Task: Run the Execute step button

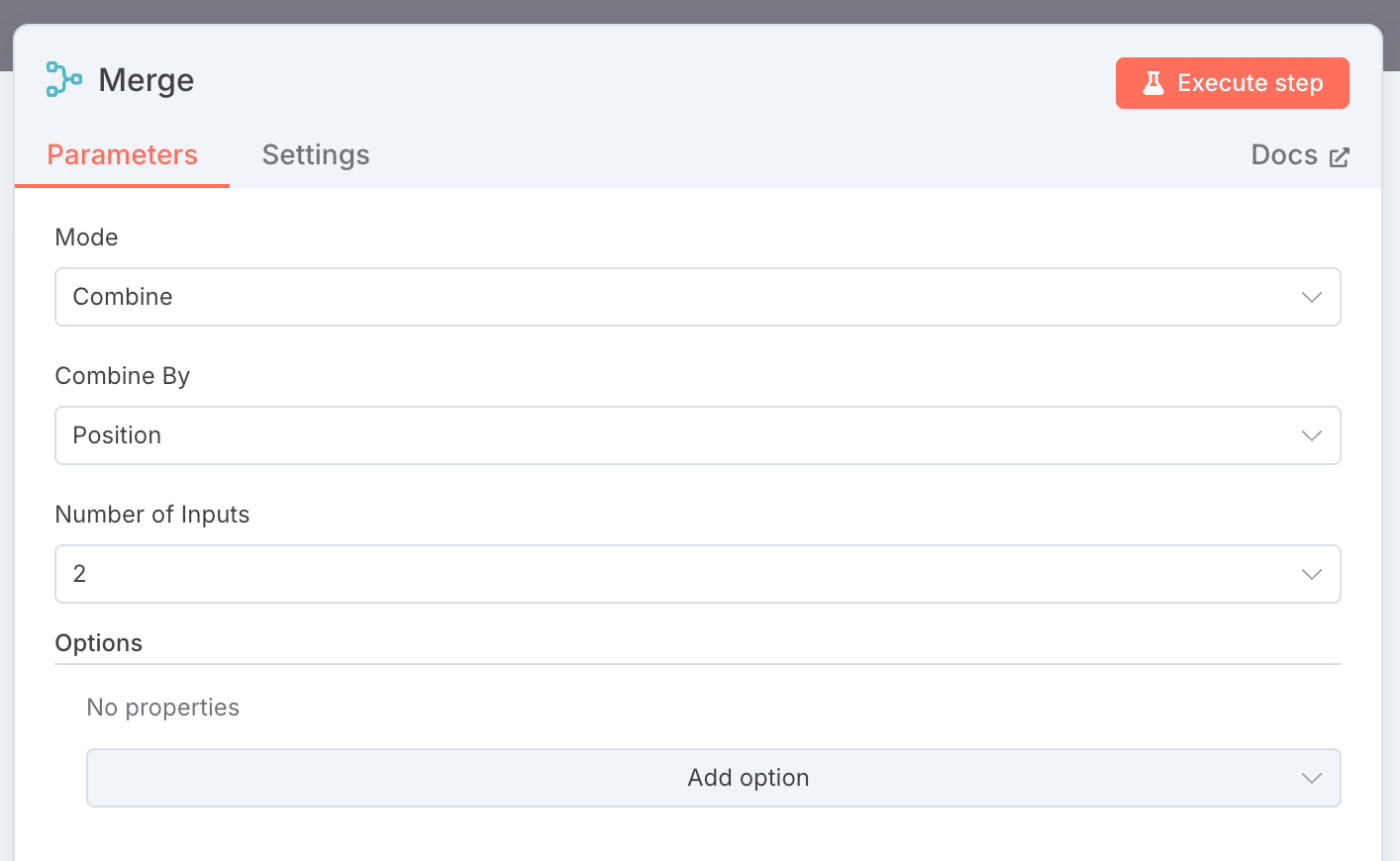Action: pos(1232,83)
